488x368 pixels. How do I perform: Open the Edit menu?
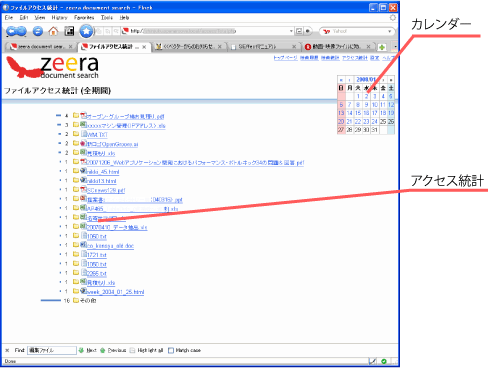[24, 18]
